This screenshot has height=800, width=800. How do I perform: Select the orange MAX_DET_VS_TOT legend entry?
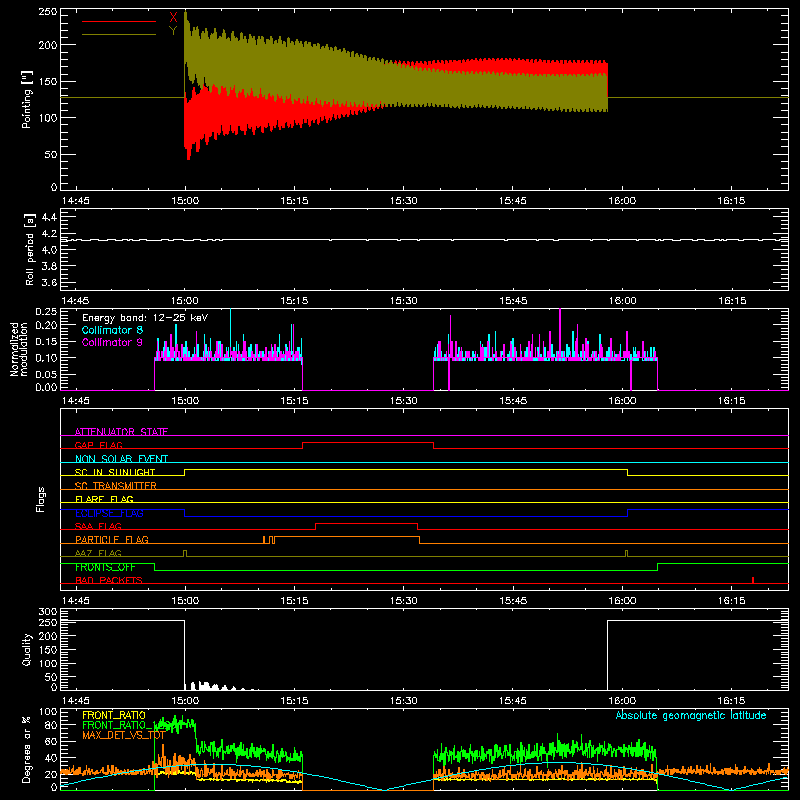click(x=123, y=735)
